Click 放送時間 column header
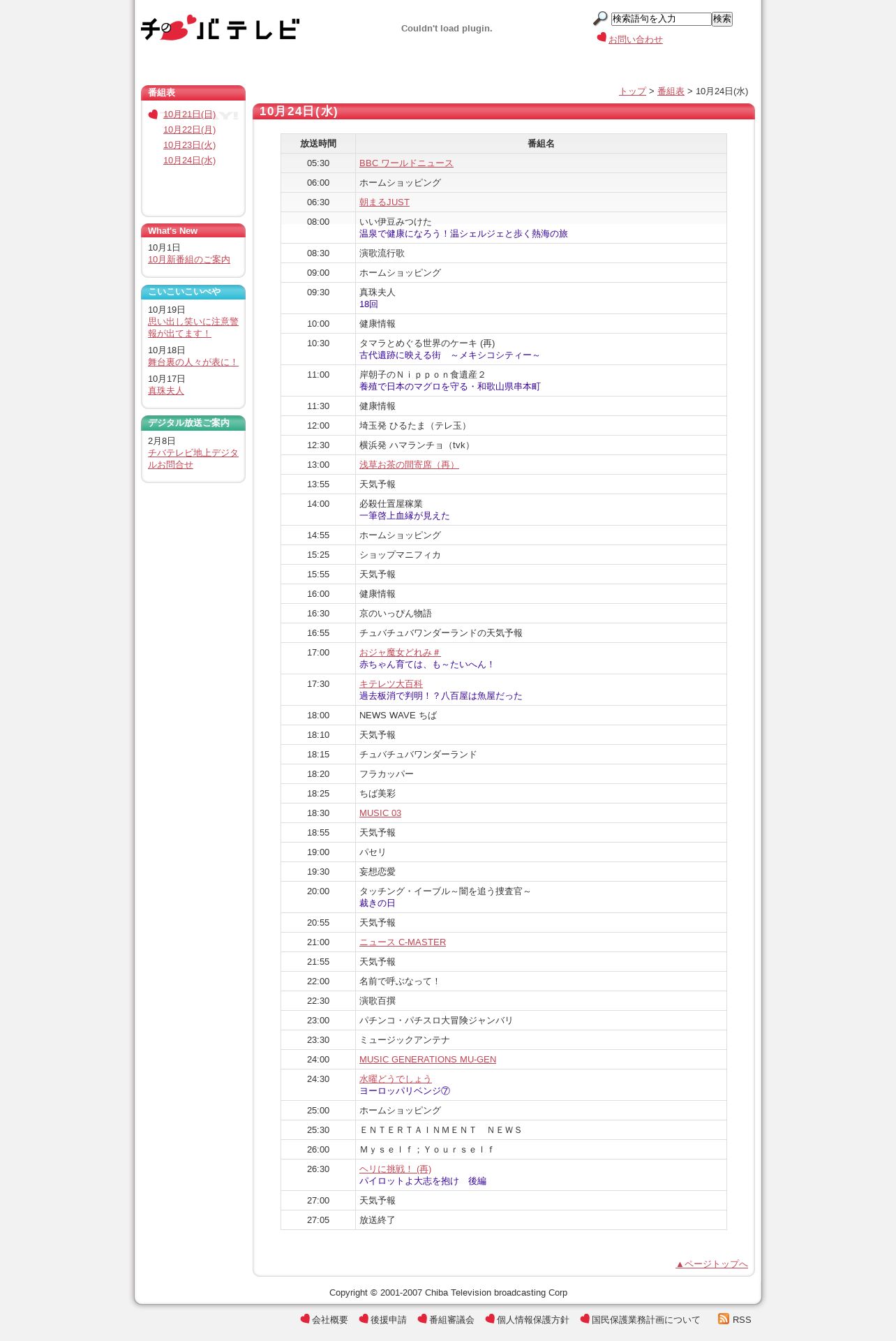 coord(318,144)
